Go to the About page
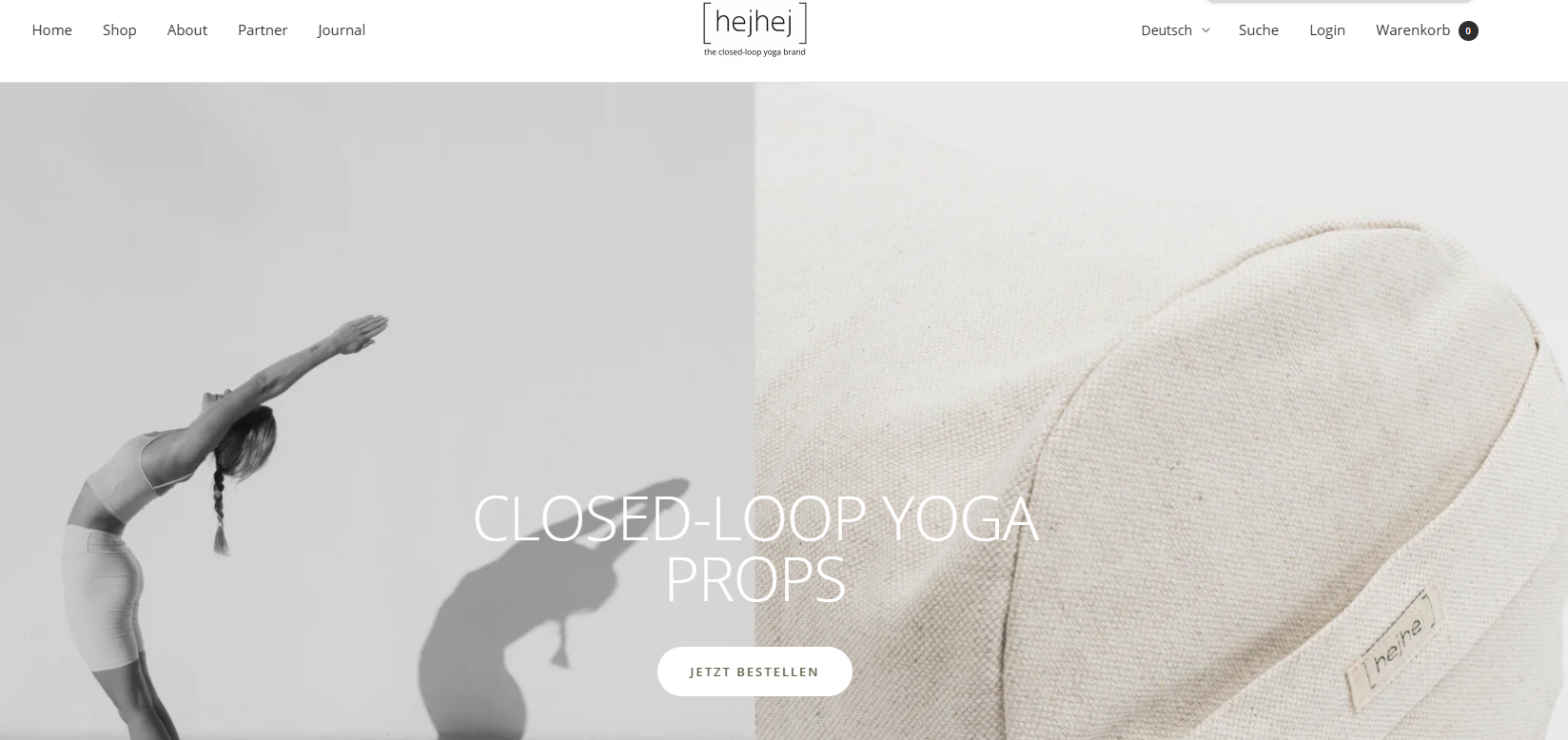1568x740 pixels. [186, 30]
